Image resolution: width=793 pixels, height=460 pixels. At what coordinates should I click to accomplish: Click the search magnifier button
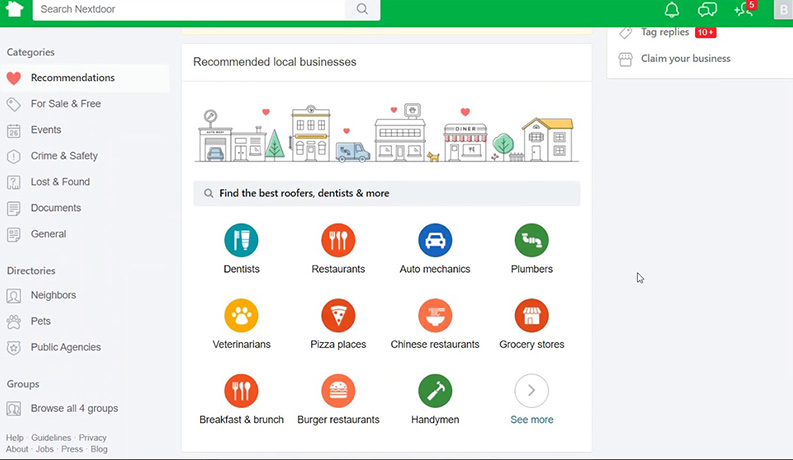[362, 9]
